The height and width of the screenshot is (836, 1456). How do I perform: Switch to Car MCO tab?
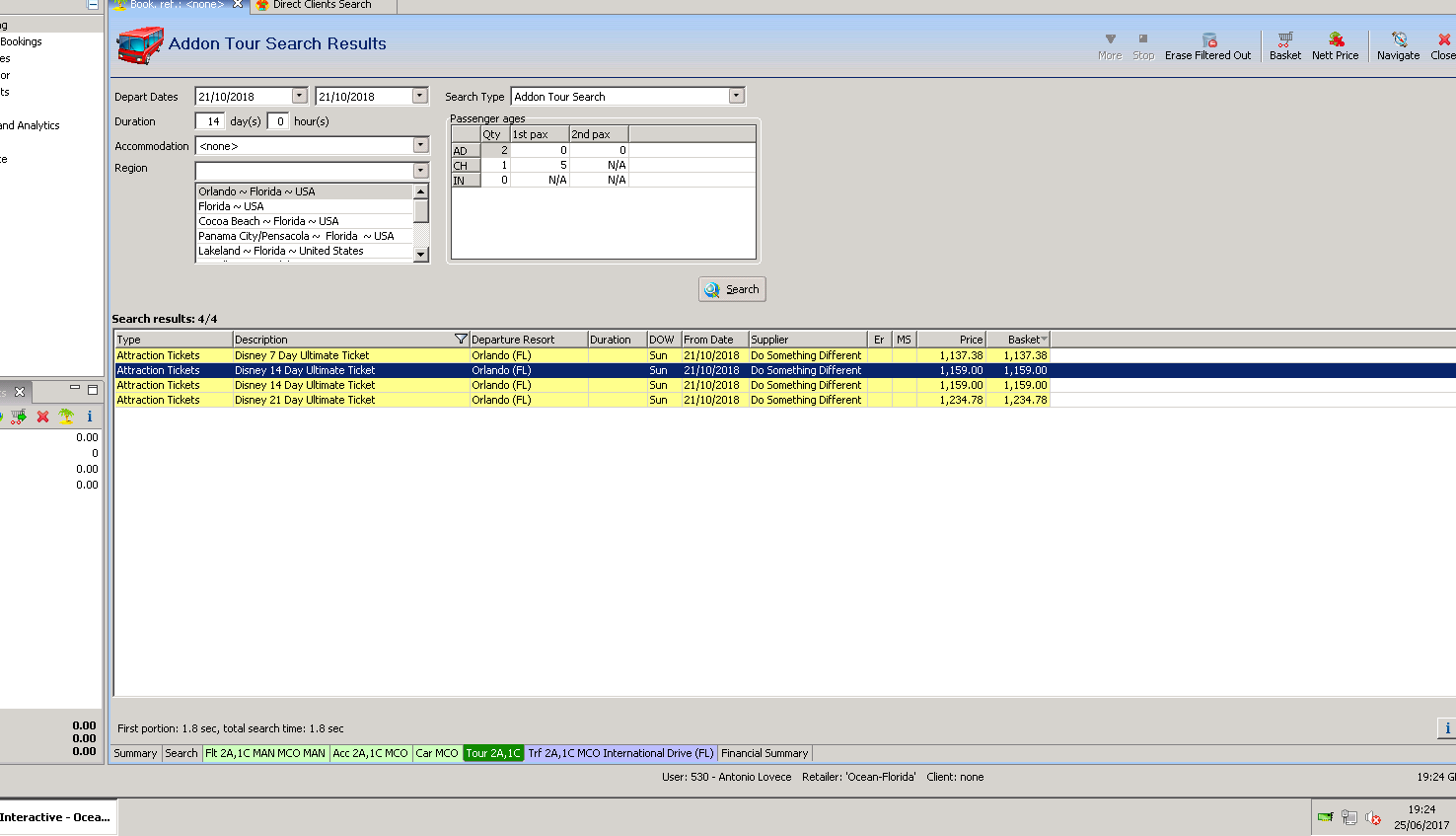[437, 753]
